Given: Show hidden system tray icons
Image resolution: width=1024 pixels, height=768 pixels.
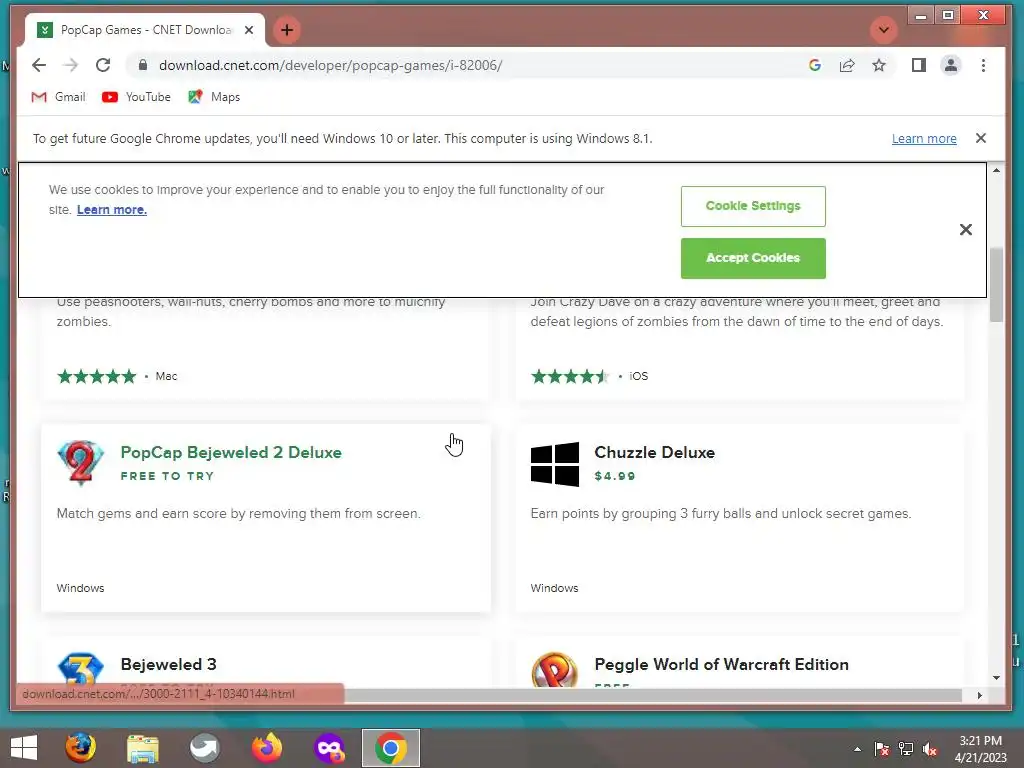Looking at the screenshot, I should tap(857, 749).
